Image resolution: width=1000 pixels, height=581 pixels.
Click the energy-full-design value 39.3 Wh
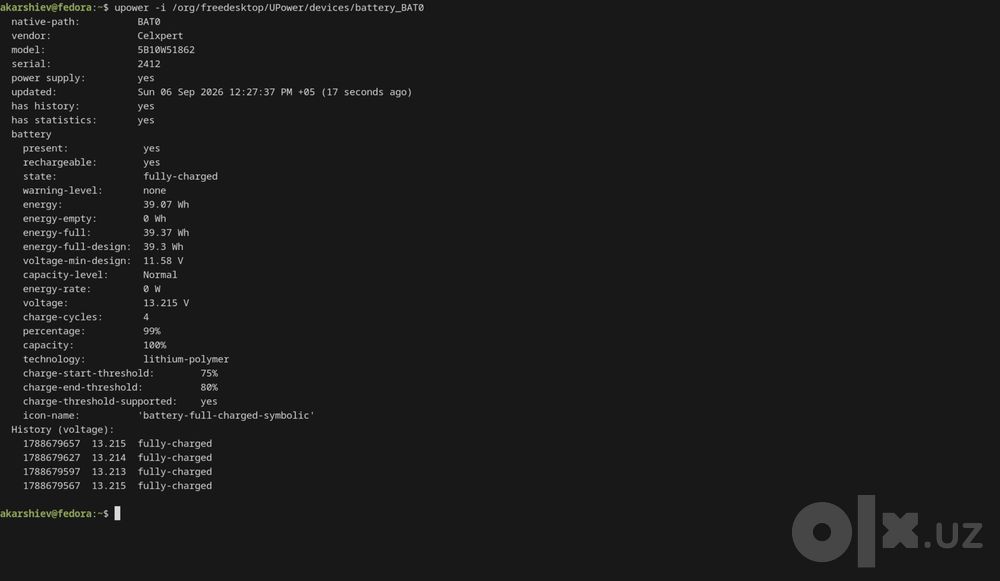163,246
